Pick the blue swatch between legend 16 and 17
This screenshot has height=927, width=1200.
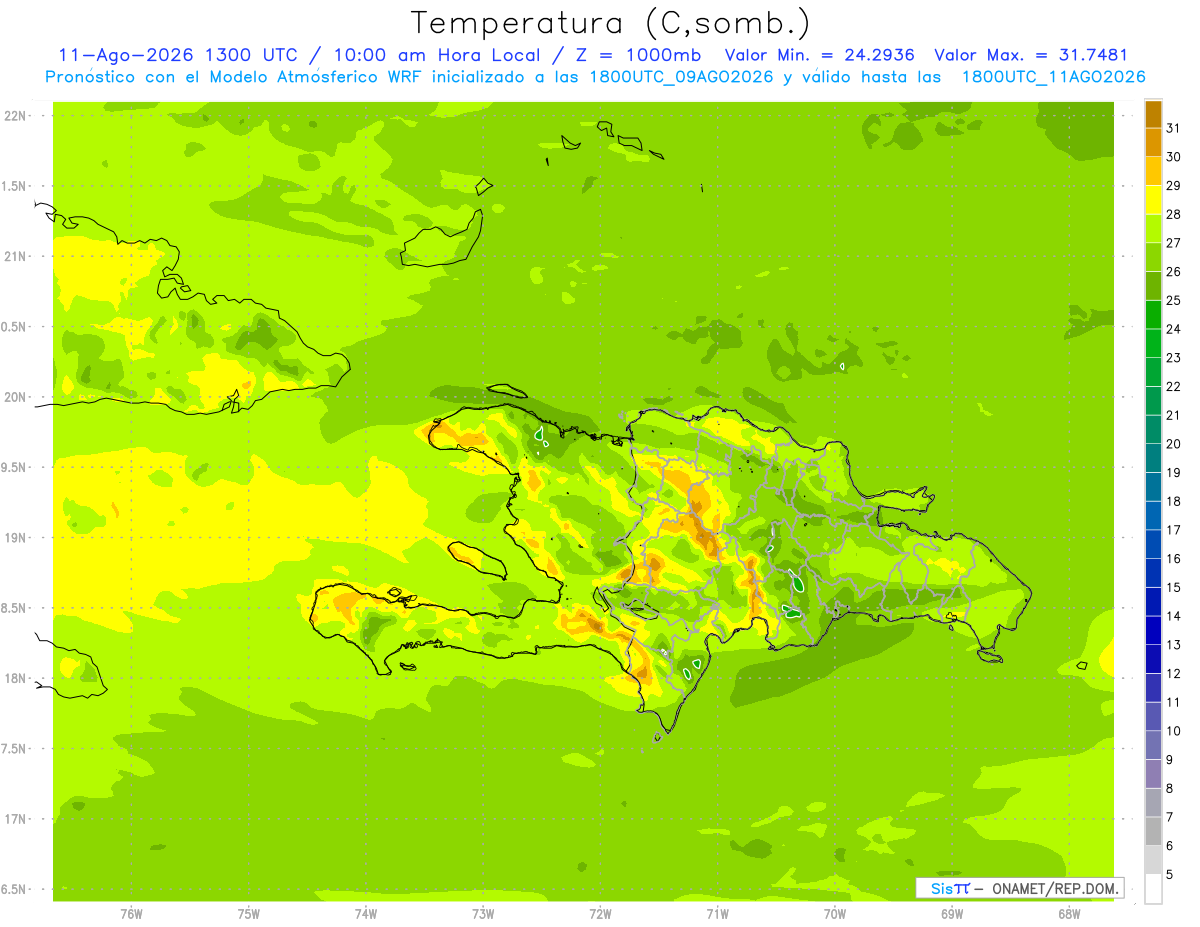point(1153,544)
